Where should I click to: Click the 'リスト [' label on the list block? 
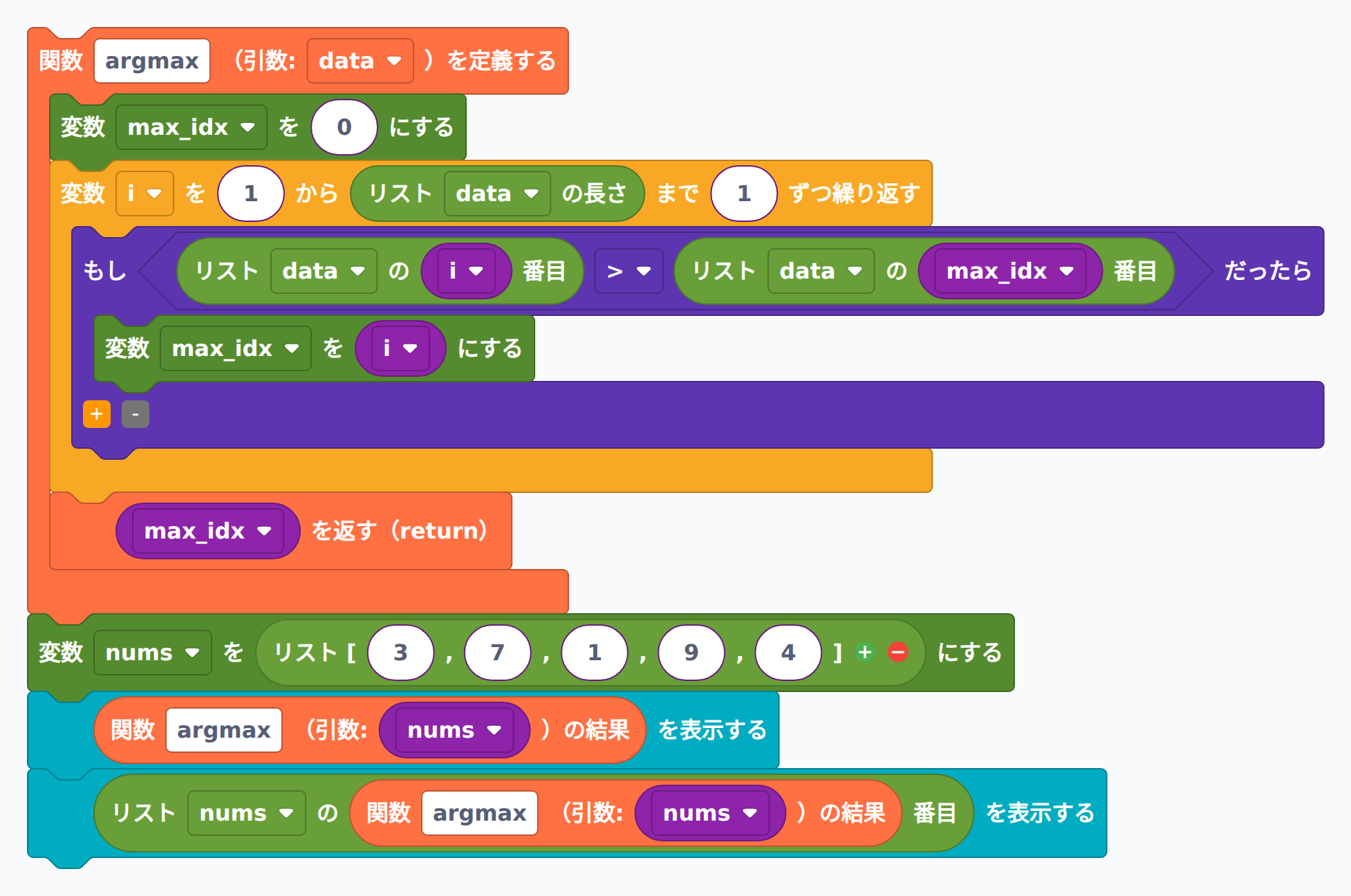pos(315,653)
